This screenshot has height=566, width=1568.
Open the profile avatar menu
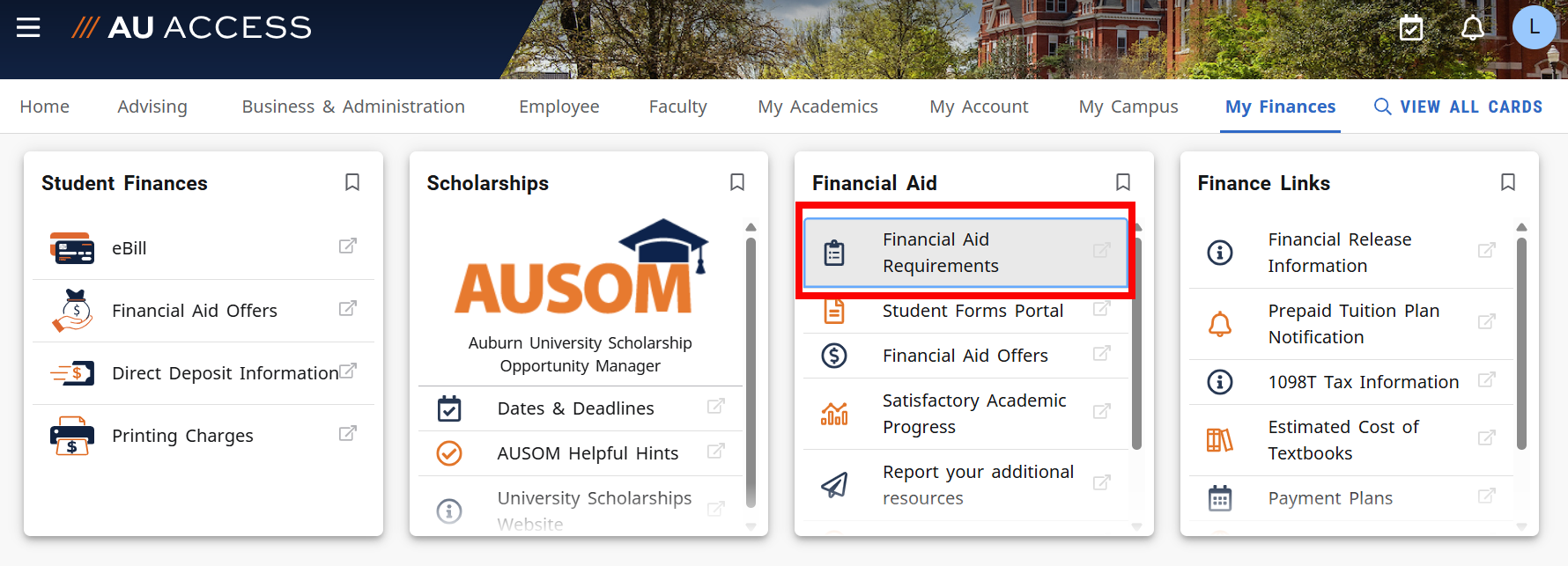coord(1535,27)
